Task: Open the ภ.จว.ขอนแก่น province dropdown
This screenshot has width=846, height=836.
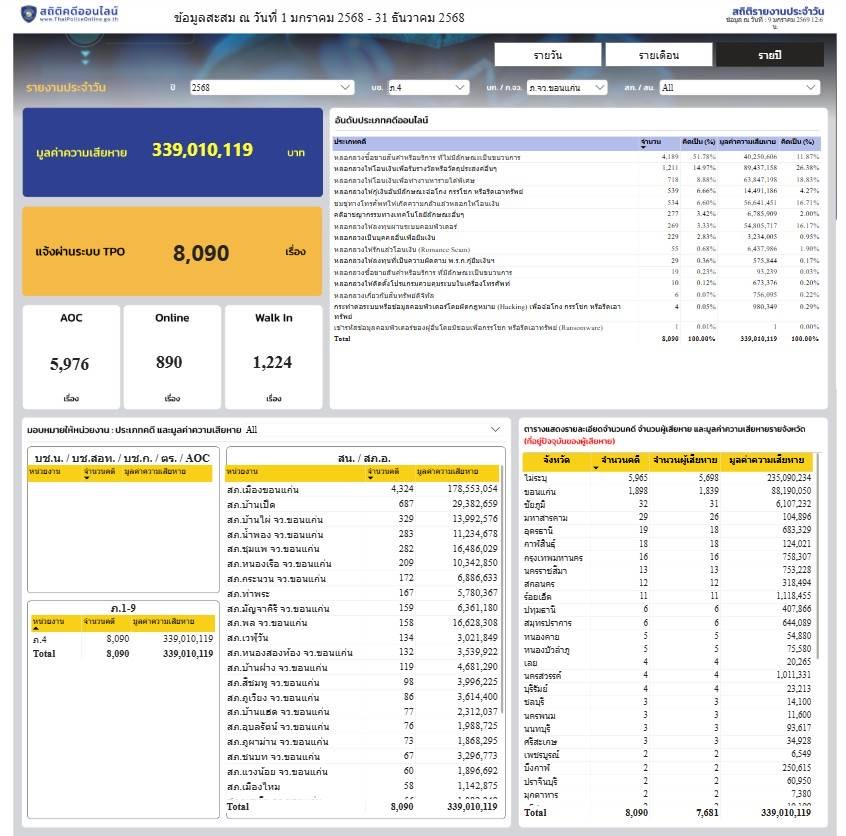Action: (567, 88)
